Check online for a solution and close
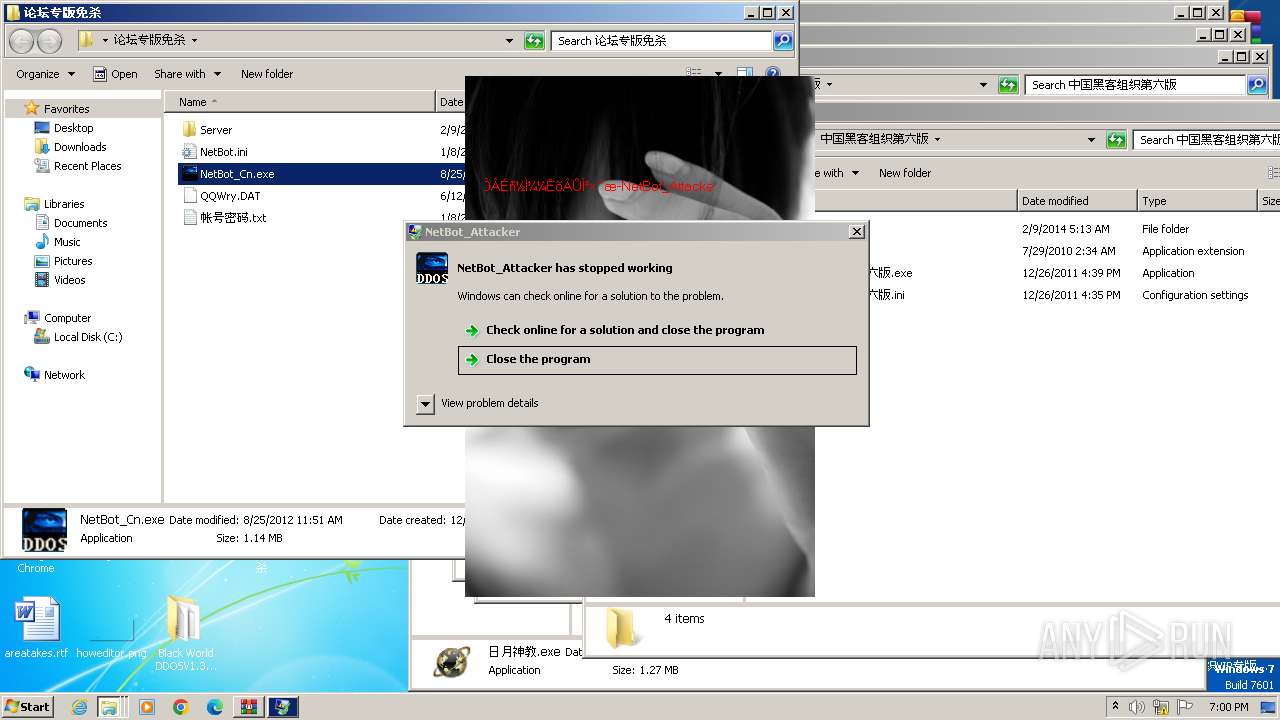The width and height of the screenshot is (1280, 720). (625, 330)
